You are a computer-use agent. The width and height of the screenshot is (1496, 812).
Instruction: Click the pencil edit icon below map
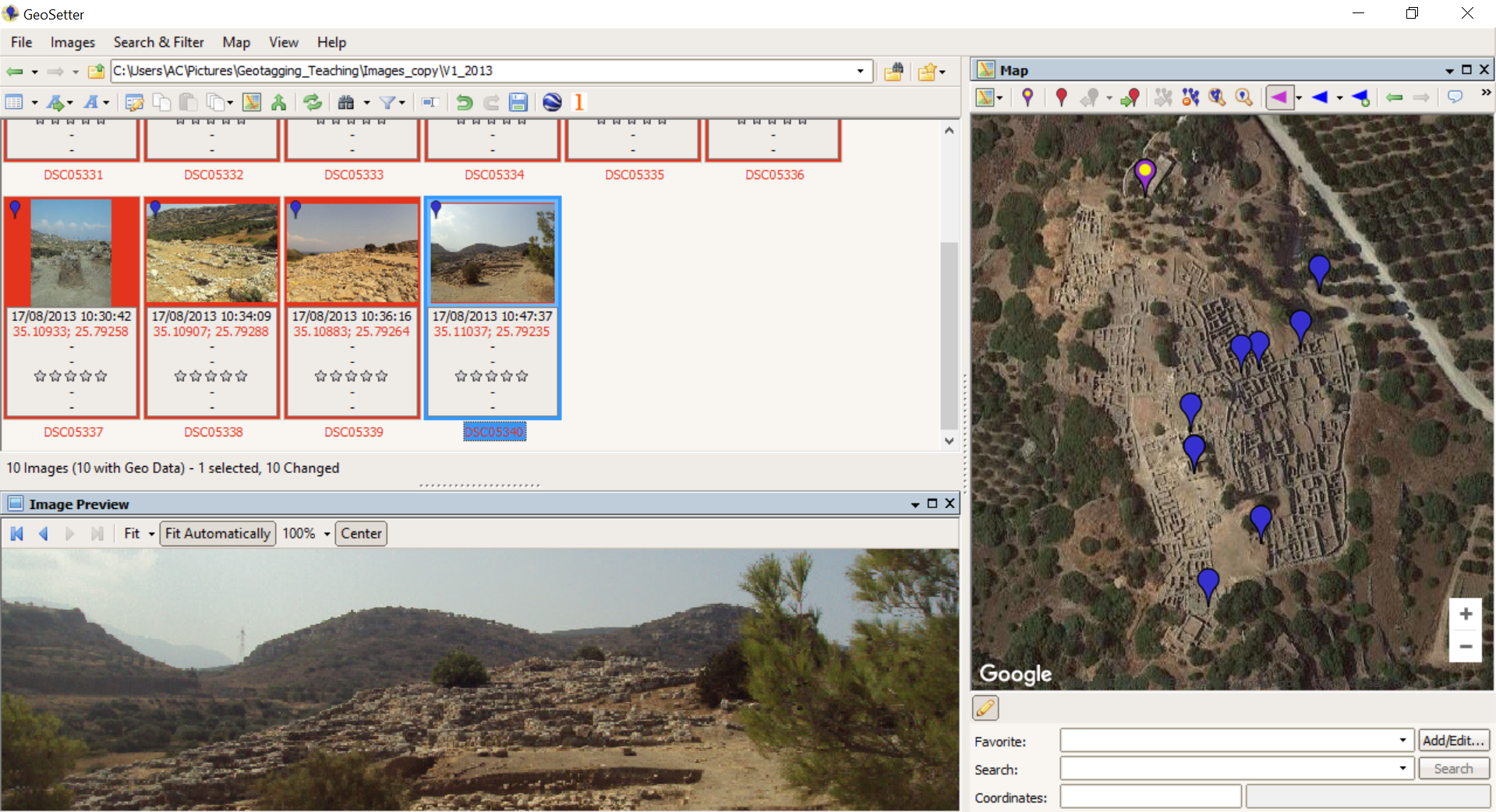[985, 708]
